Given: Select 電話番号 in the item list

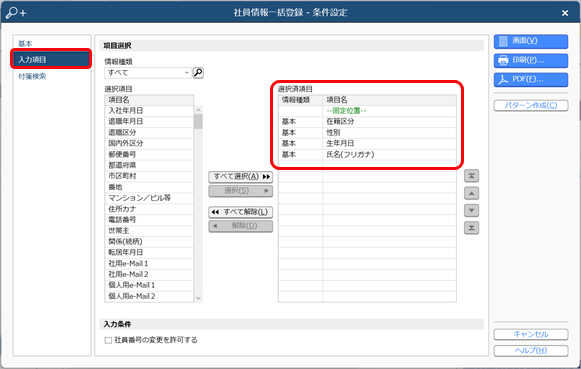Looking at the screenshot, I should tap(149, 220).
